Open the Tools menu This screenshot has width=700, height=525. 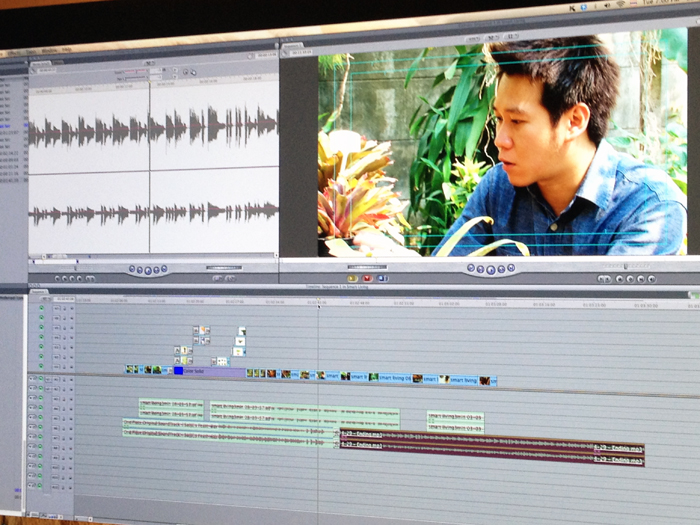31,52
